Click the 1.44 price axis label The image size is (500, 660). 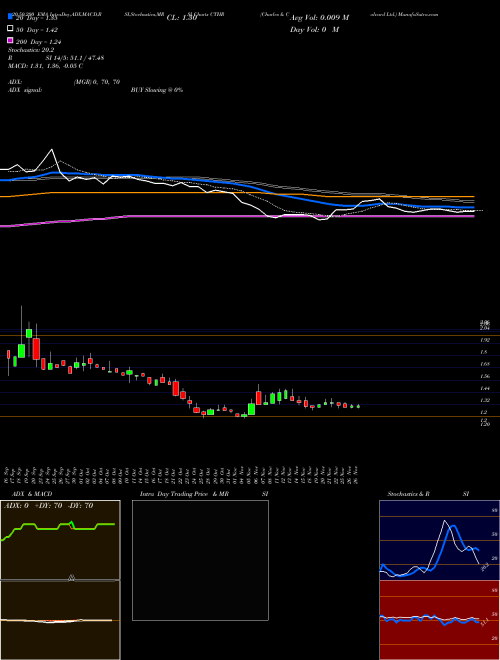(x=484, y=388)
